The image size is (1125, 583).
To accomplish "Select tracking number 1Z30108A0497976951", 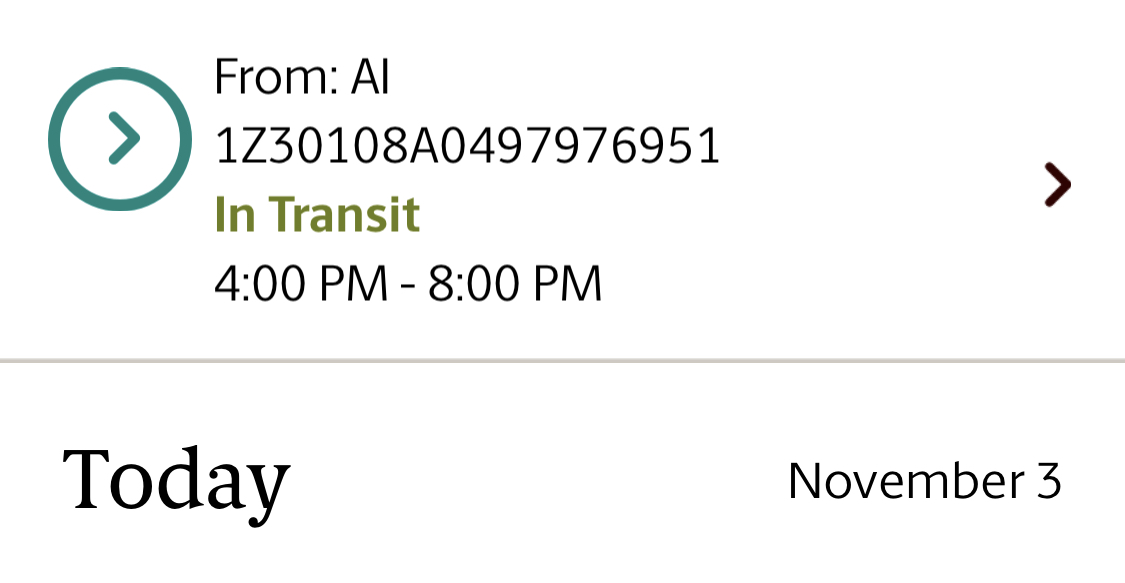I will [467, 146].
